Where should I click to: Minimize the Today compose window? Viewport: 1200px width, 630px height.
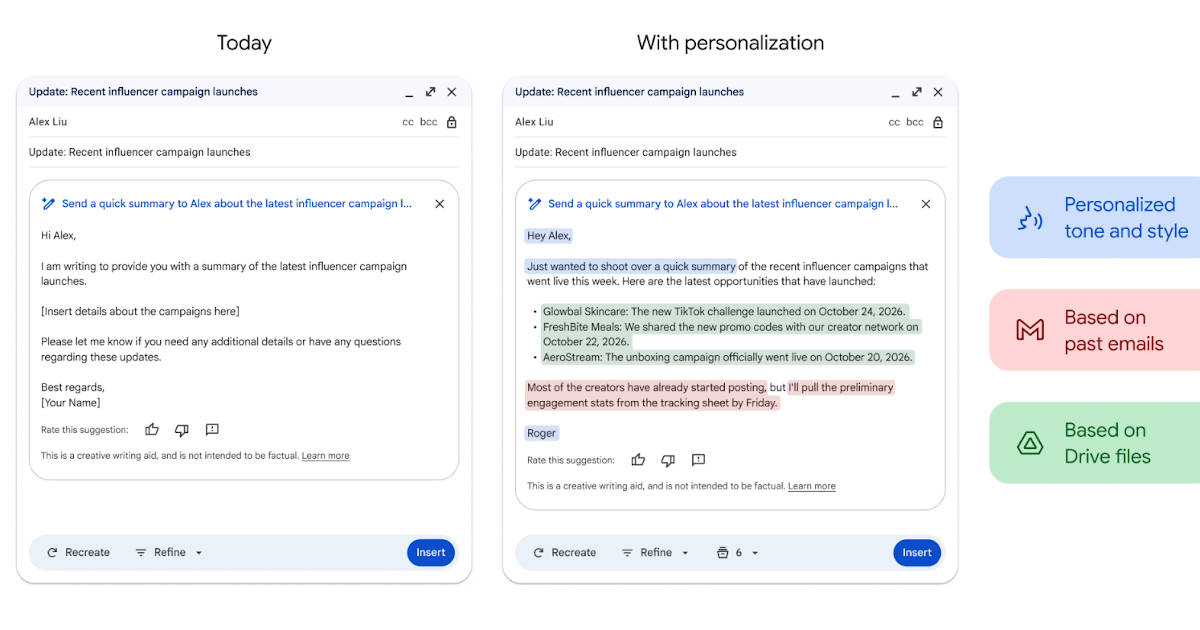point(409,94)
